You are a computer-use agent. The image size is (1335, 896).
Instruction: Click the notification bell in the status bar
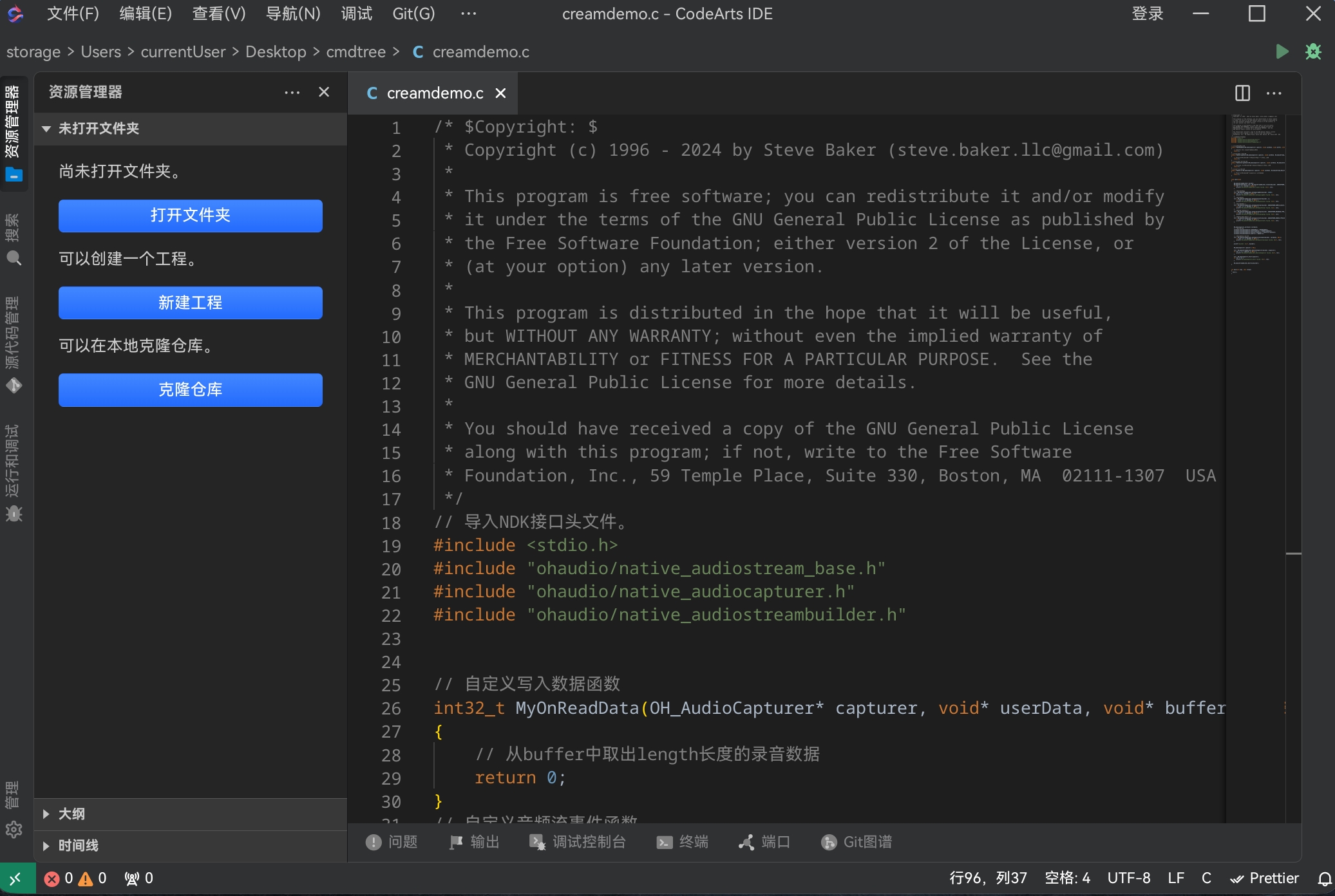point(1324,878)
